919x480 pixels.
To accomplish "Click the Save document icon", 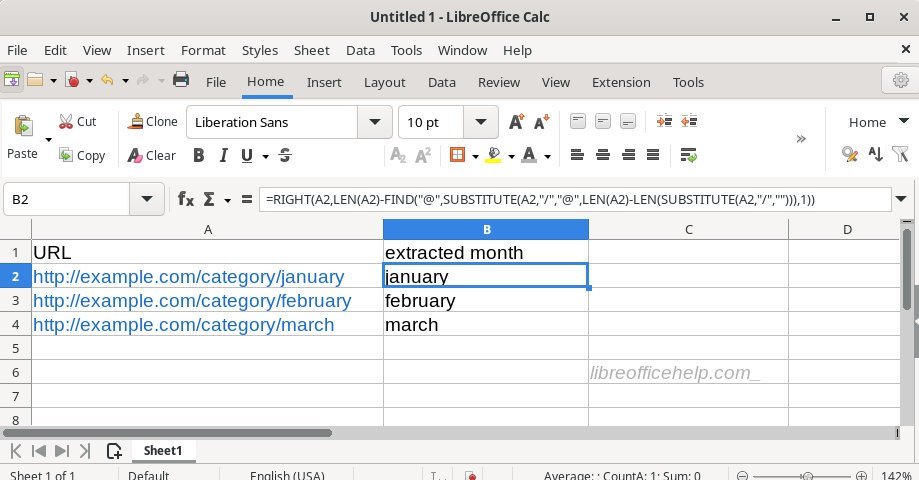I will point(73,80).
